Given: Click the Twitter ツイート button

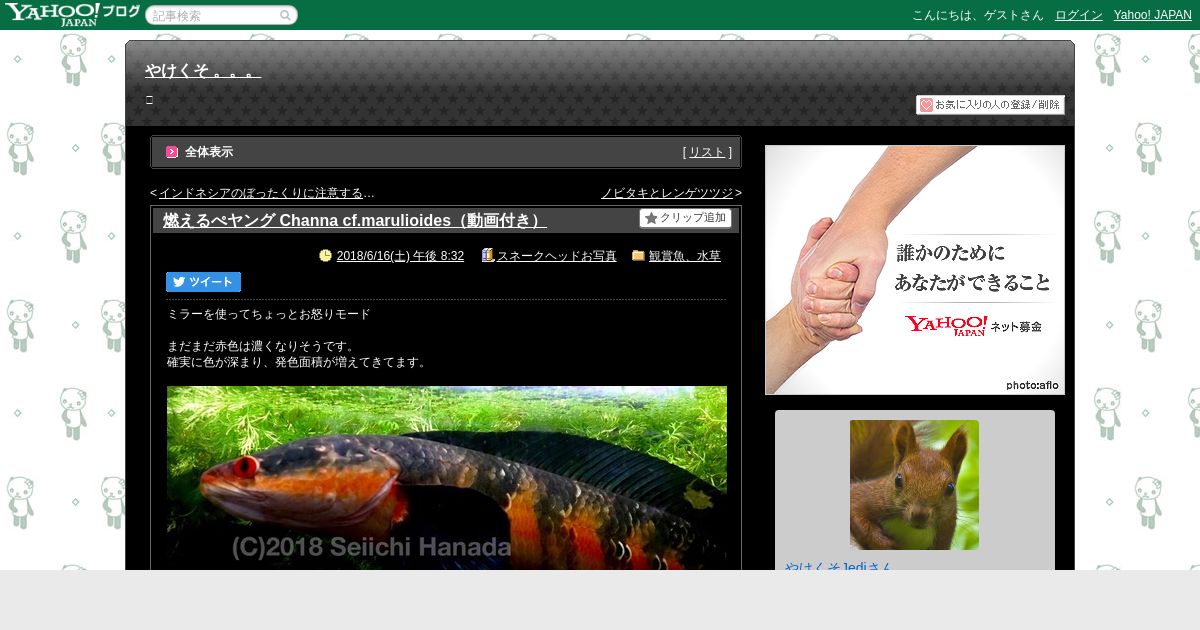Looking at the screenshot, I should [203, 282].
